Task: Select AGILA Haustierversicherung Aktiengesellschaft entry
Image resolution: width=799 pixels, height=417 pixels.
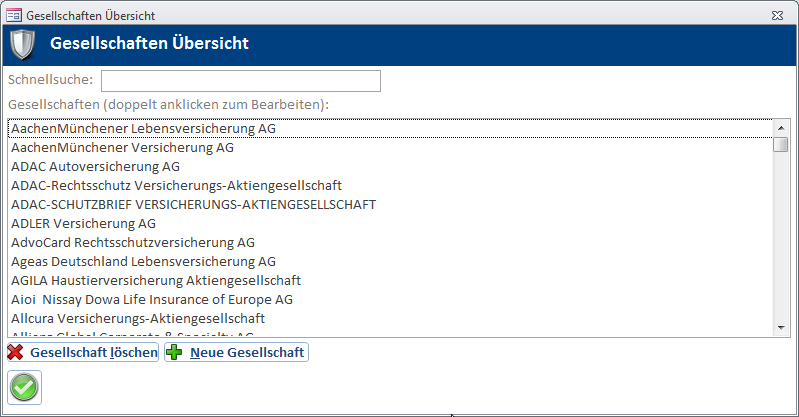Action: click(155, 280)
